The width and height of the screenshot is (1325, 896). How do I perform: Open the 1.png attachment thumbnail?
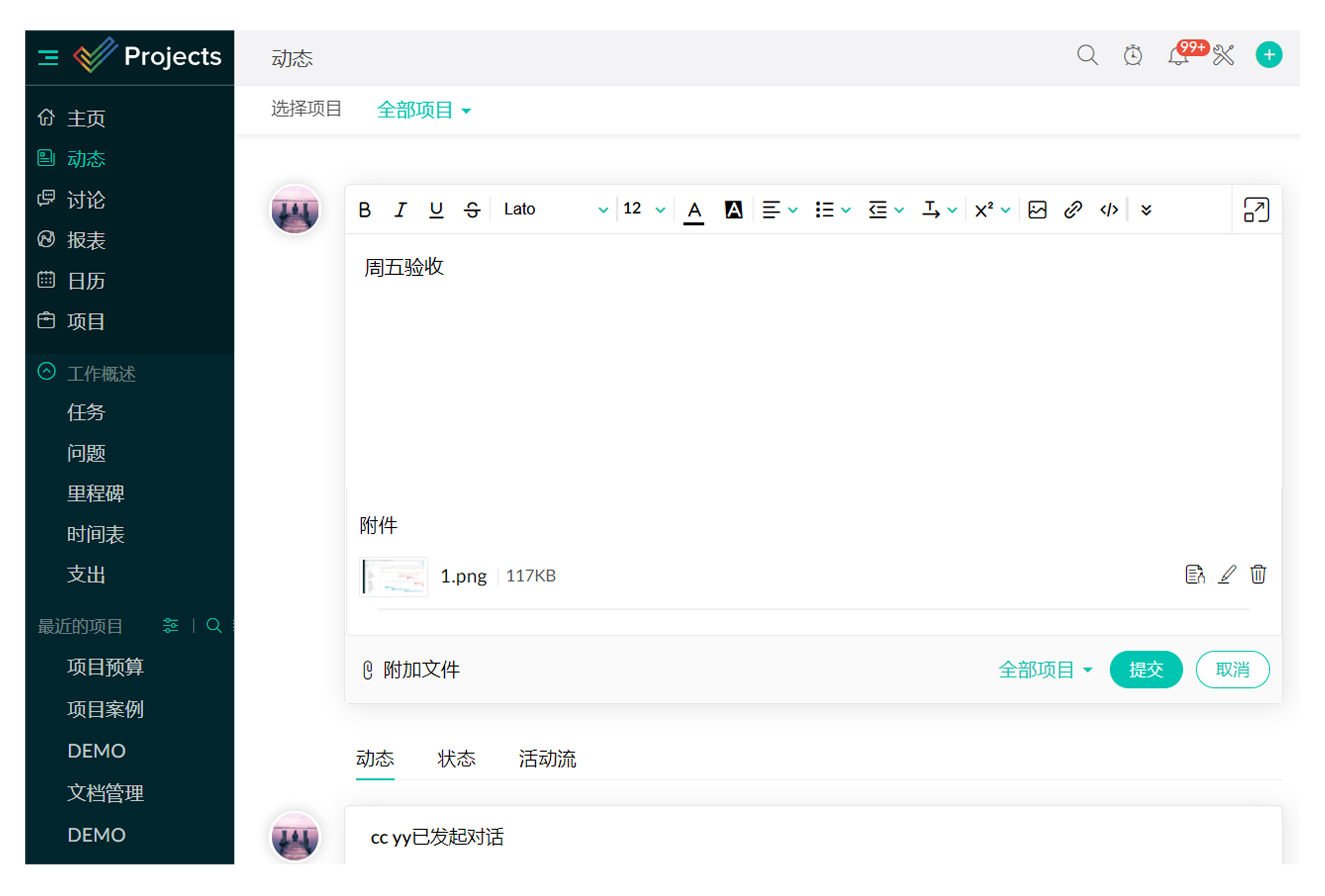pyautogui.click(x=394, y=576)
